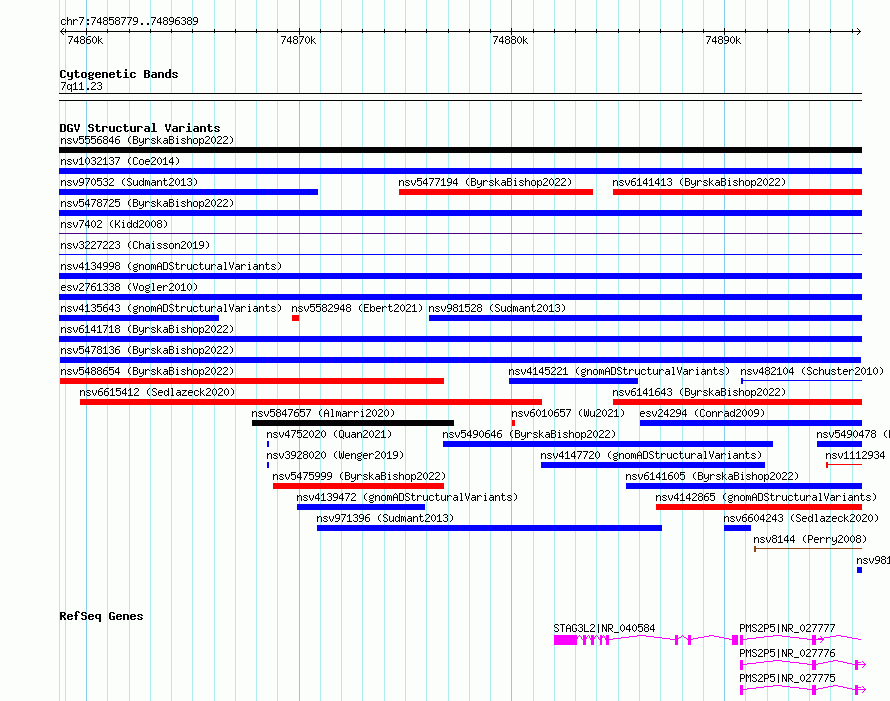Select PMS2P5|NR_027776 transcript label
The width and height of the screenshot is (890, 701).
(787, 653)
